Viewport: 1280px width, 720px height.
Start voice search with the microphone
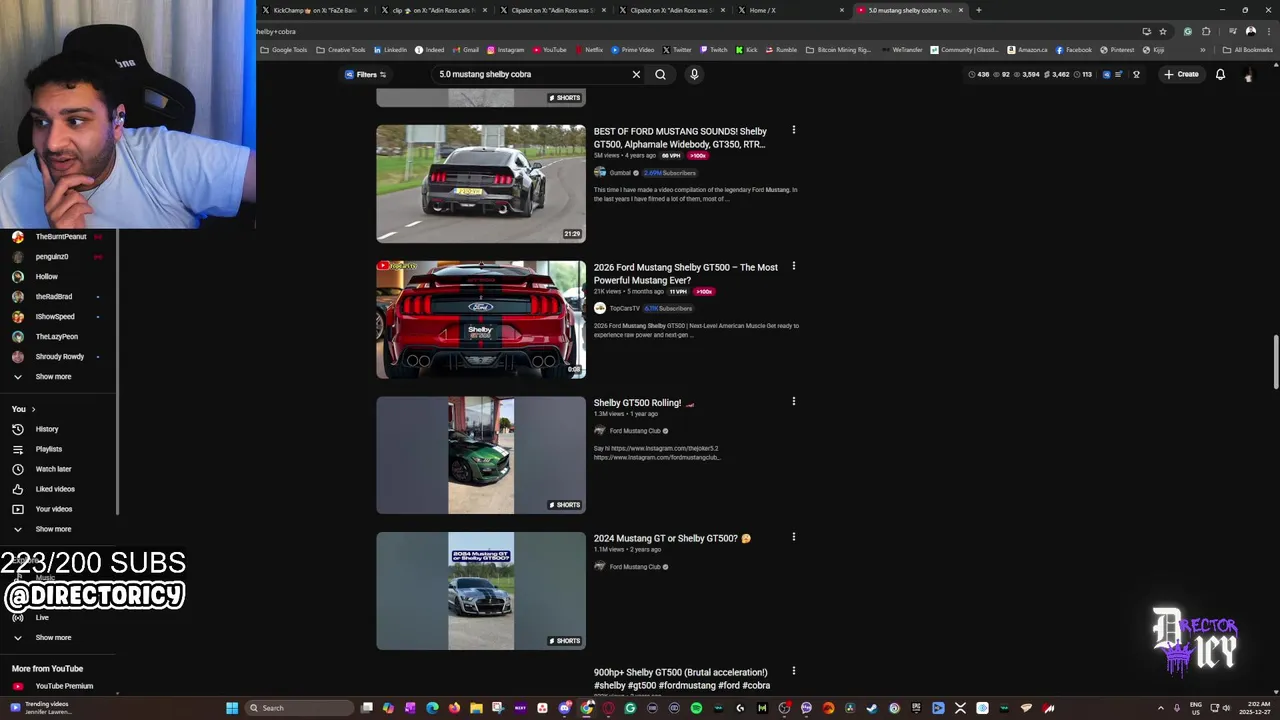click(694, 74)
